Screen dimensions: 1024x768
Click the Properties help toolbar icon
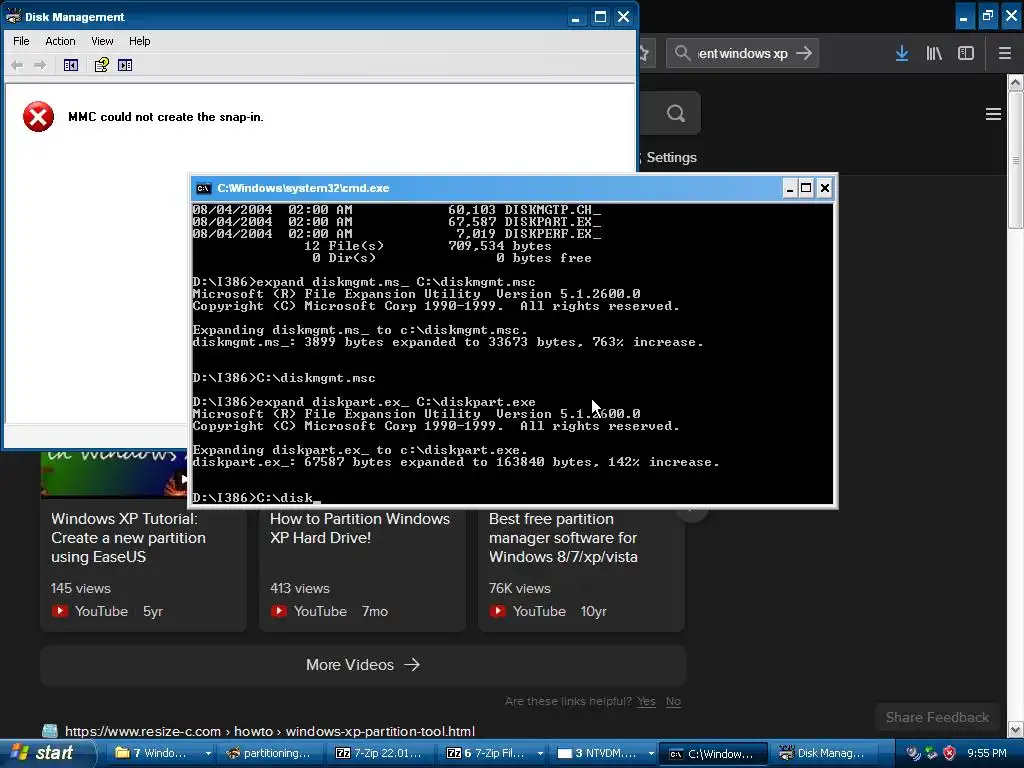101,65
